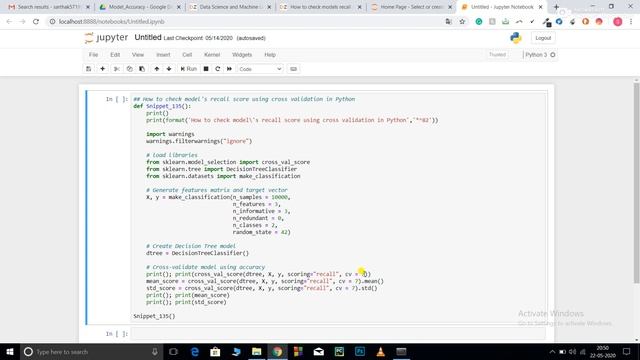Click the line 'dtree = DecisionTreeClassifier()'
The height and width of the screenshot is (360, 640).
click(x=198, y=253)
